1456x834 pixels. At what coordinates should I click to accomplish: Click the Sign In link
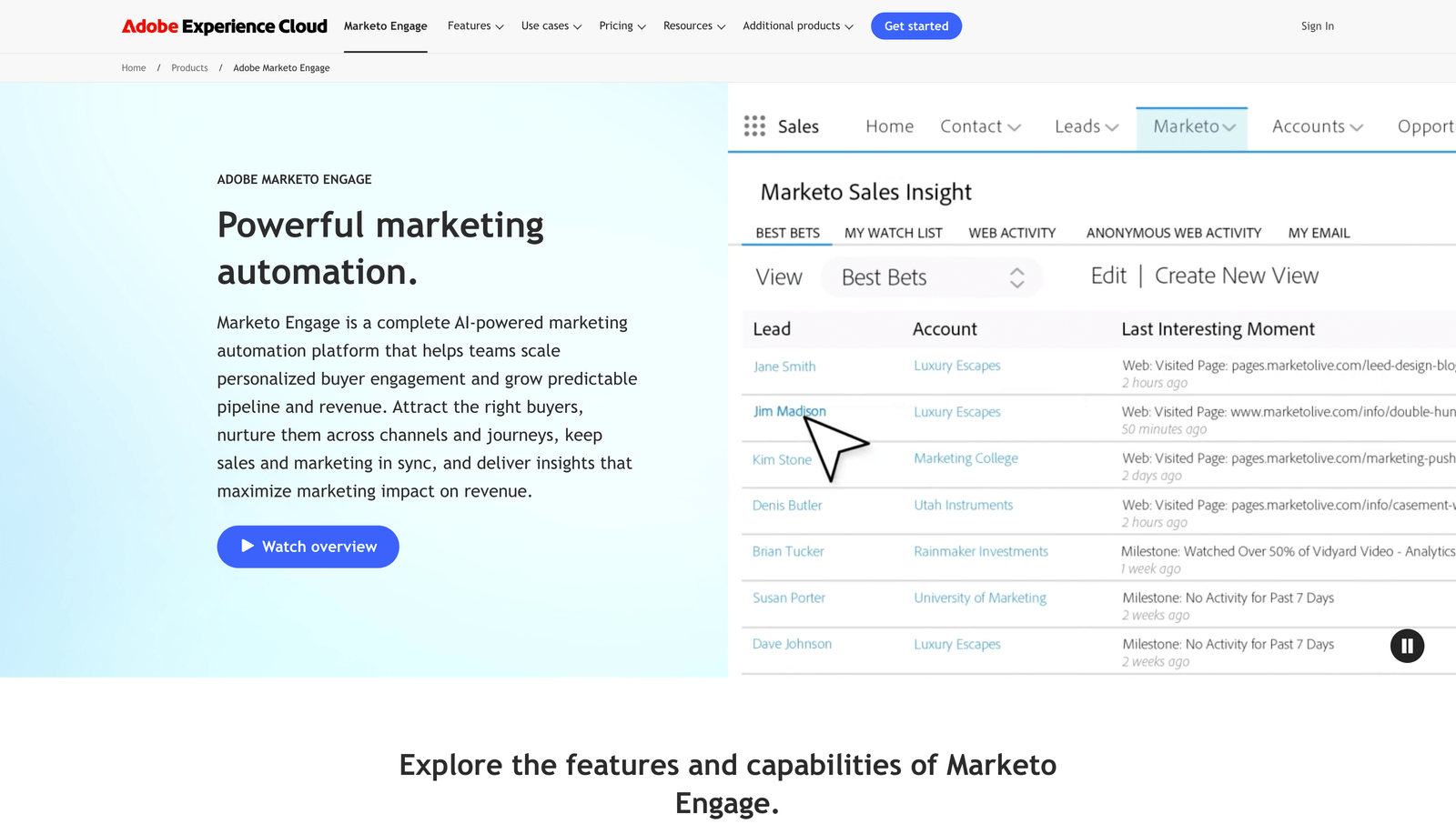pyautogui.click(x=1317, y=26)
